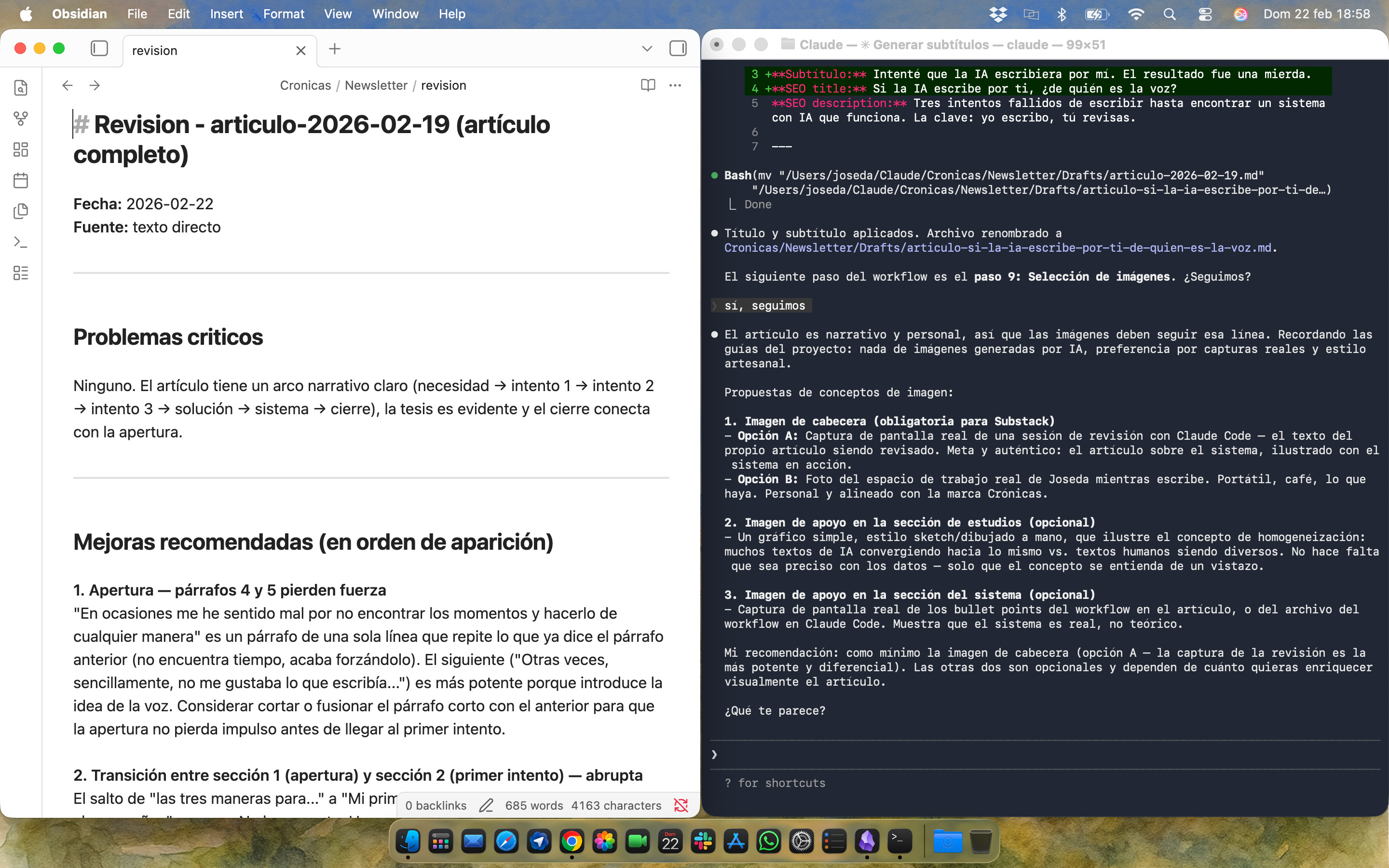Close the revision tab
The width and height of the screenshot is (1389, 868).
tap(301, 51)
